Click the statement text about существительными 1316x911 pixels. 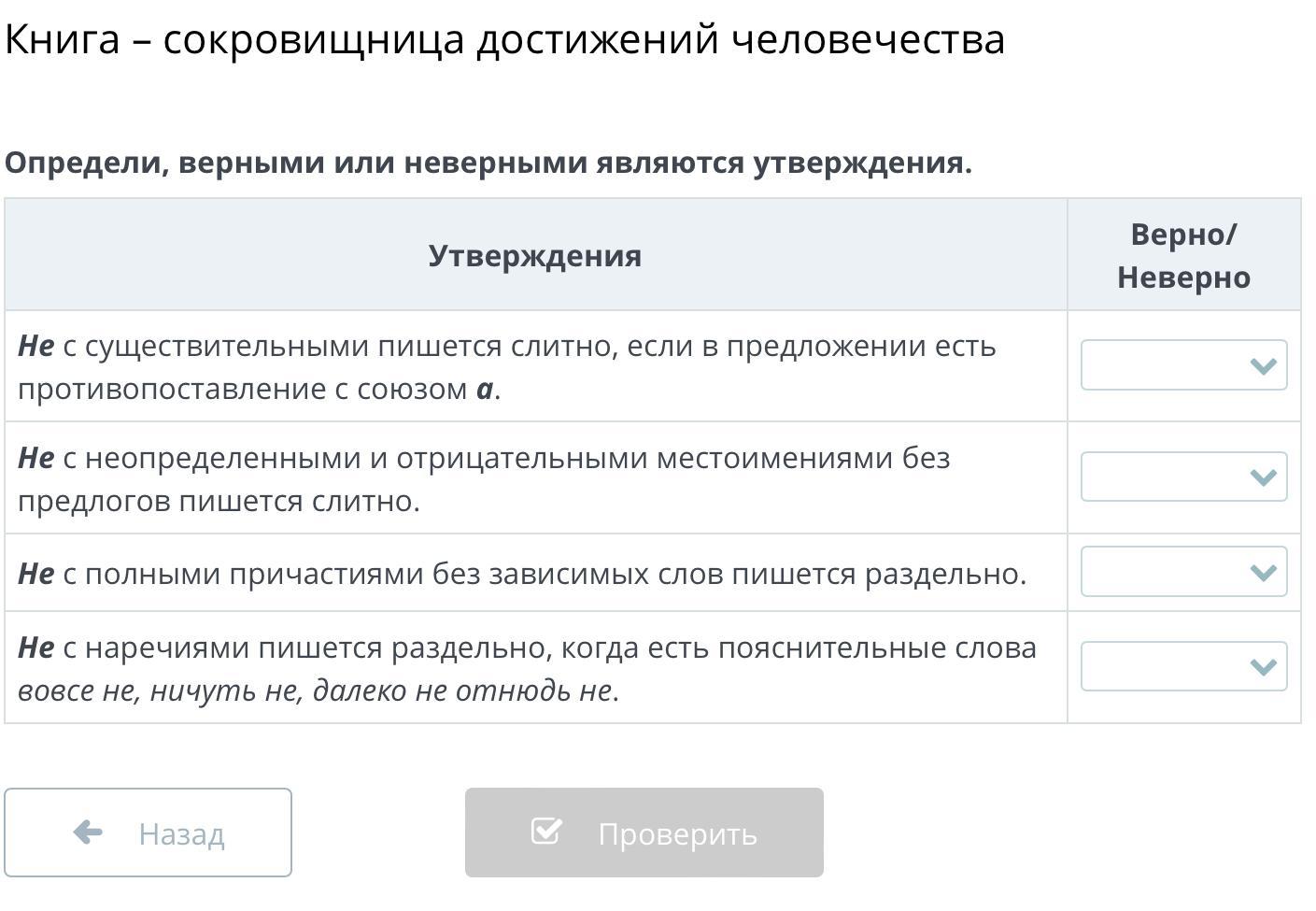506,366
